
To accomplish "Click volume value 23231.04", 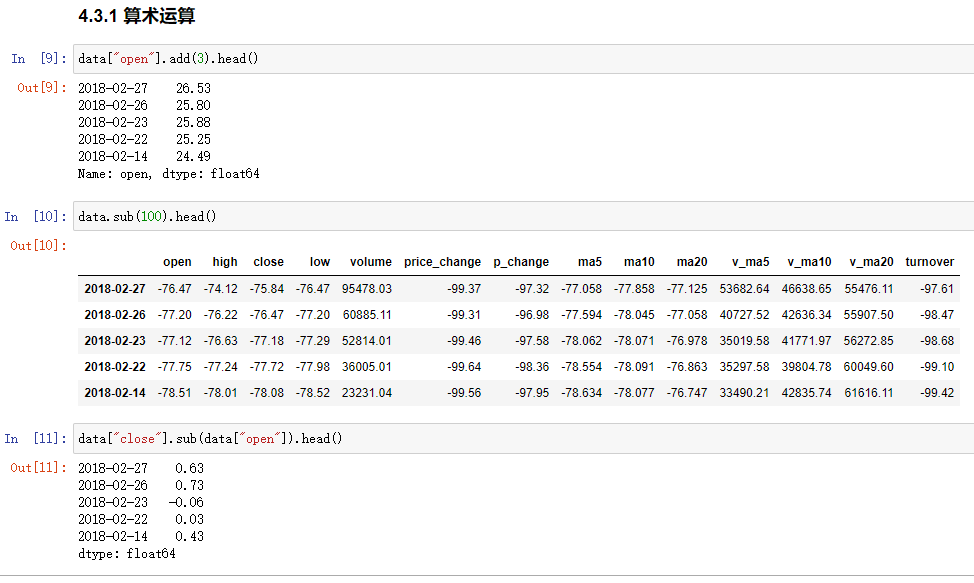I will click(x=367, y=393).
